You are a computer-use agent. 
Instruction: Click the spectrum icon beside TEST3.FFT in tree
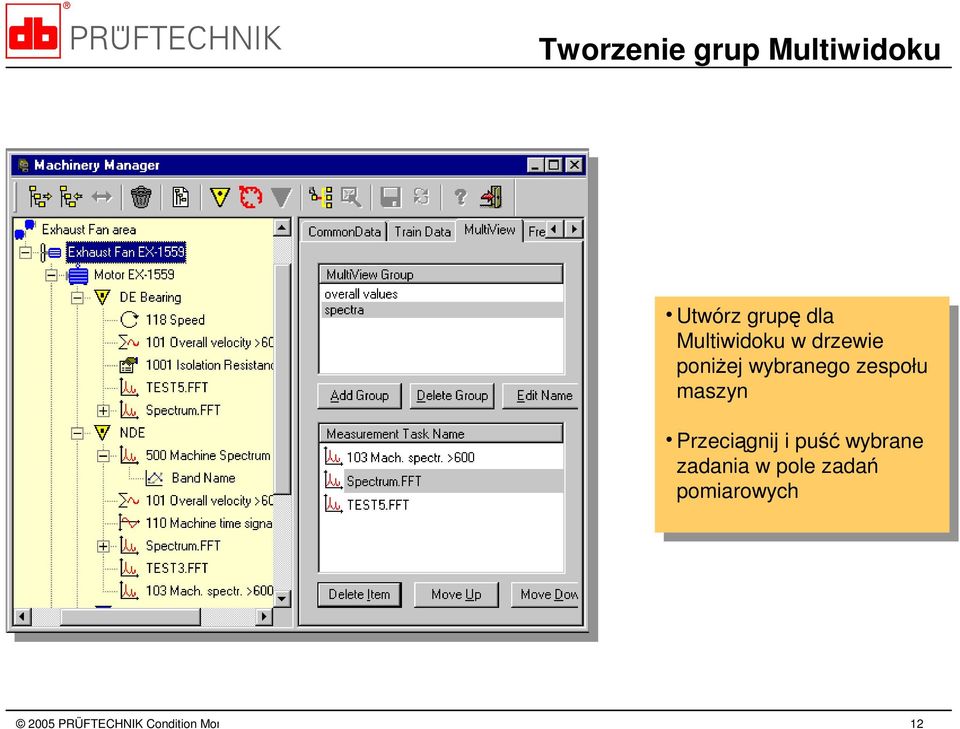pyautogui.click(x=129, y=568)
